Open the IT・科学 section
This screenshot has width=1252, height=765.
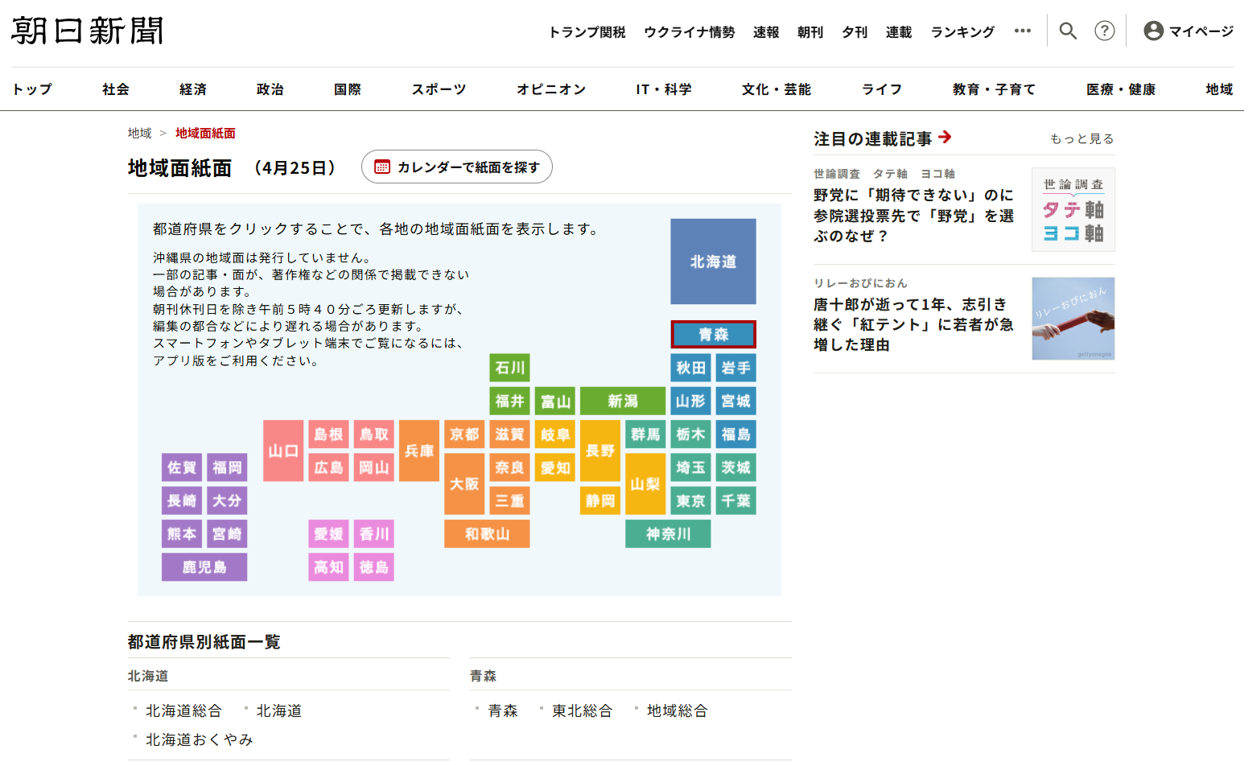[x=668, y=90]
